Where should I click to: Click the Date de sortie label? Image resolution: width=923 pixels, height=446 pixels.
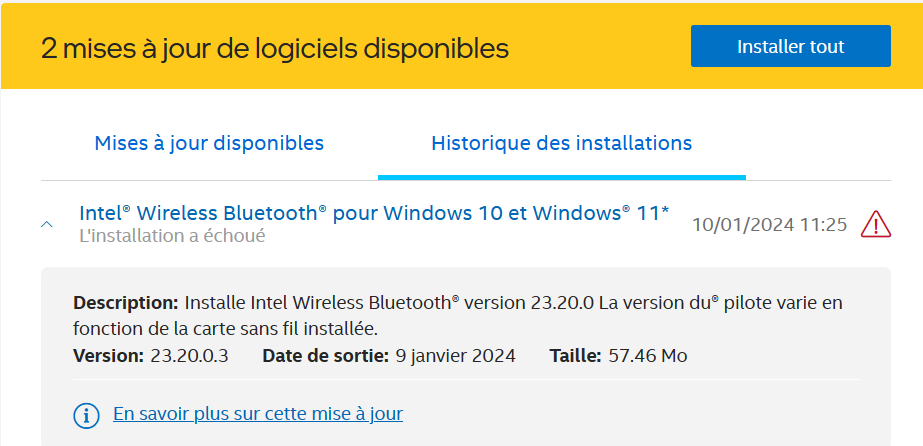tap(325, 355)
